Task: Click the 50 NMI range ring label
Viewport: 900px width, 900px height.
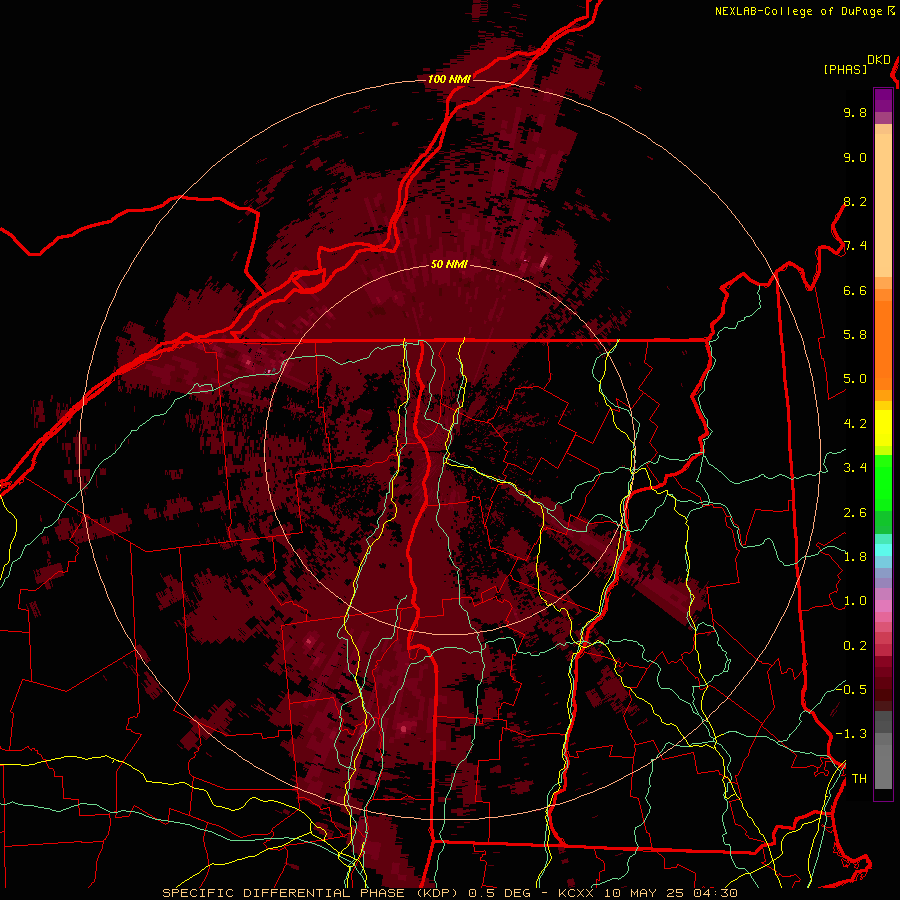Action: 449,264
